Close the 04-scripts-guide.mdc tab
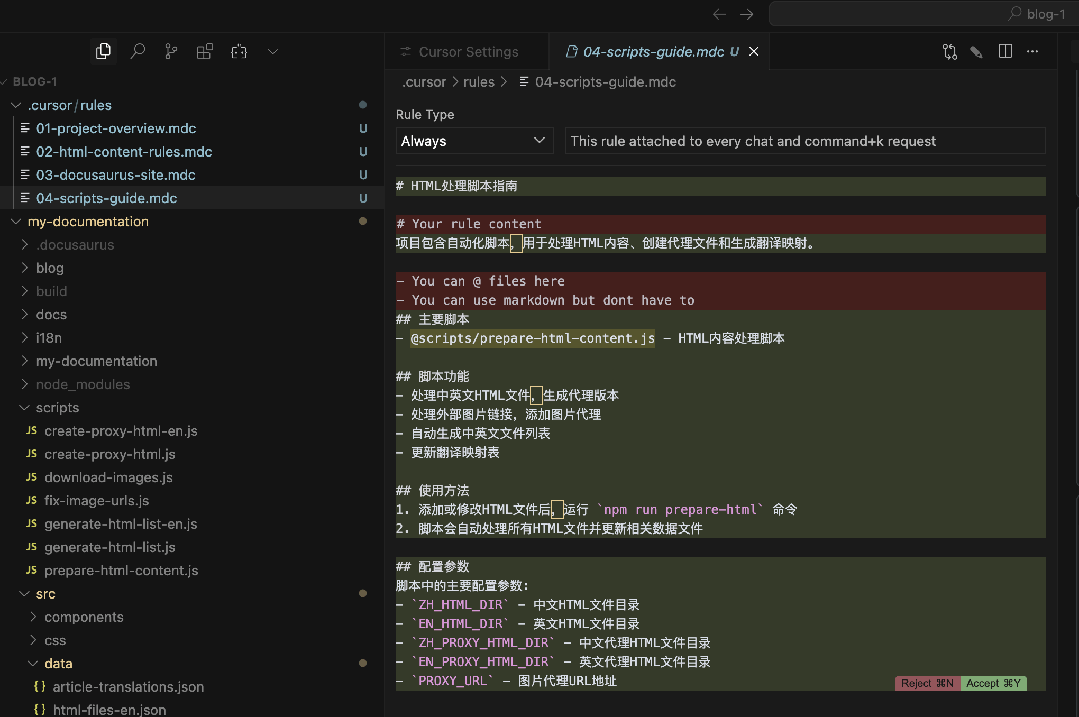This screenshot has width=1079, height=717. click(x=754, y=51)
